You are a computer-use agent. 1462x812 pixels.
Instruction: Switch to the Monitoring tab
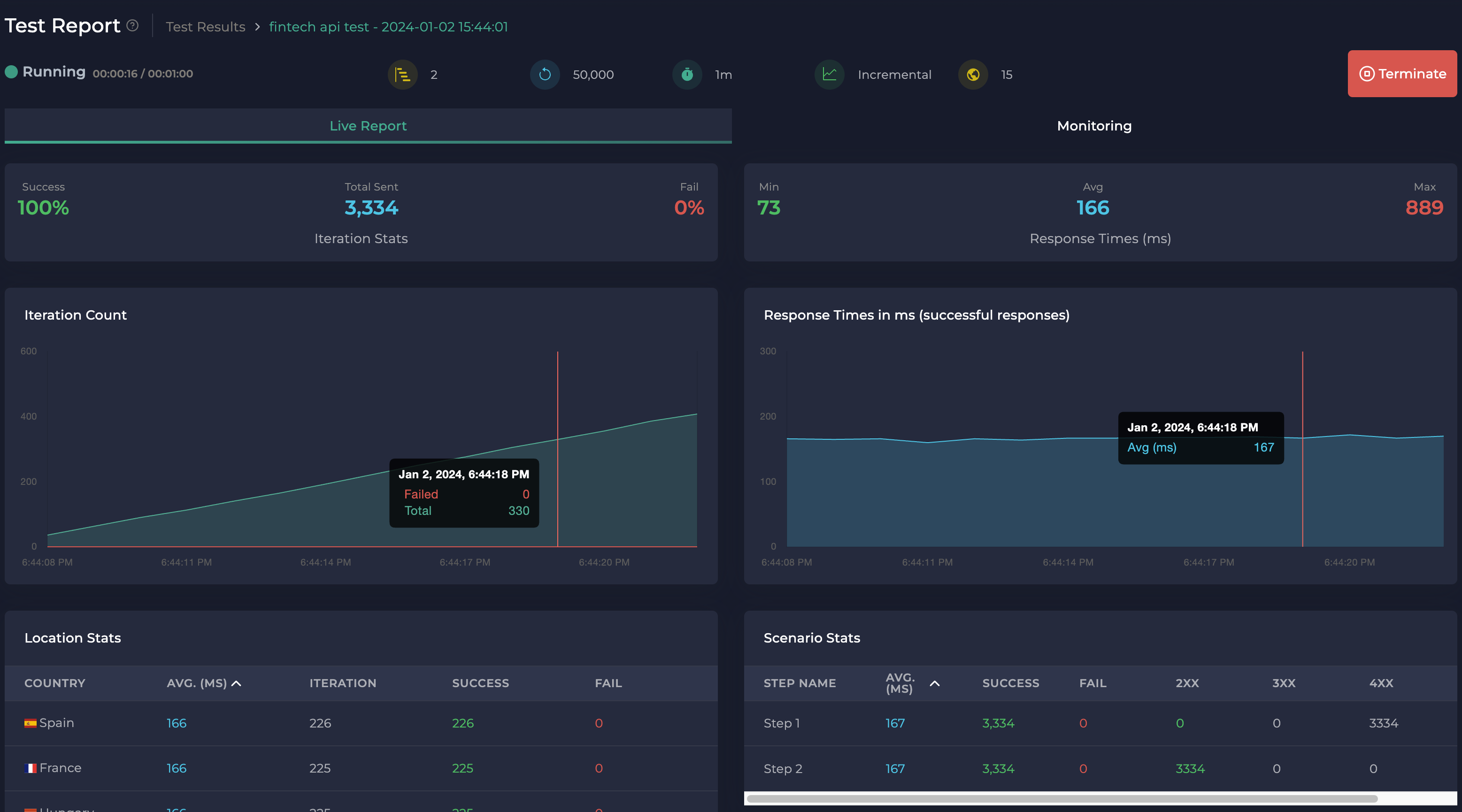click(x=1093, y=126)
